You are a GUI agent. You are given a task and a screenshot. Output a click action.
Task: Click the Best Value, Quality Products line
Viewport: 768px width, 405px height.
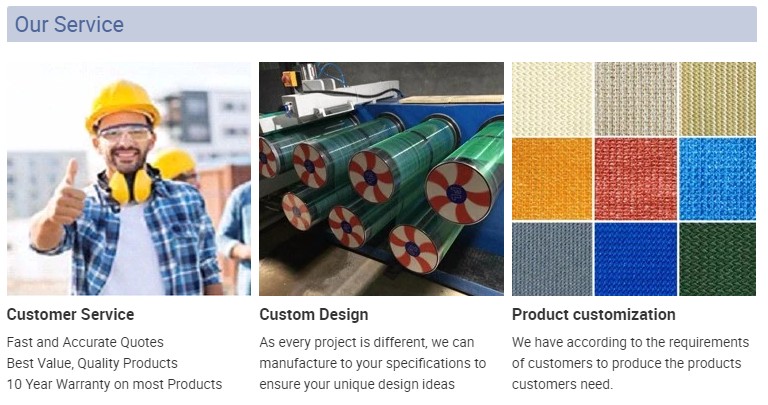click(x=92, y=363)
